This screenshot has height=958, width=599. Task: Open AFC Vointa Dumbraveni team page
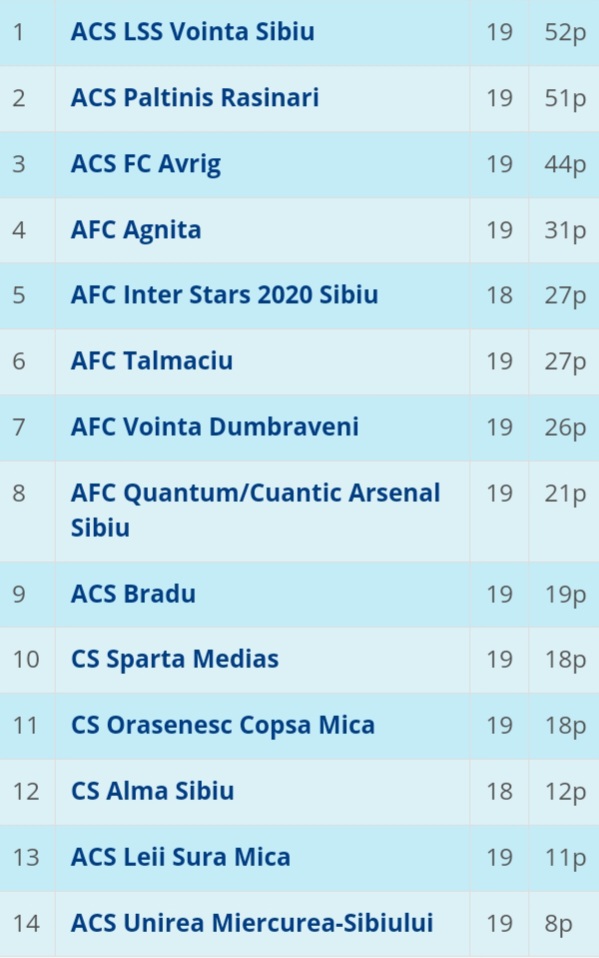[x=215, y=427]
